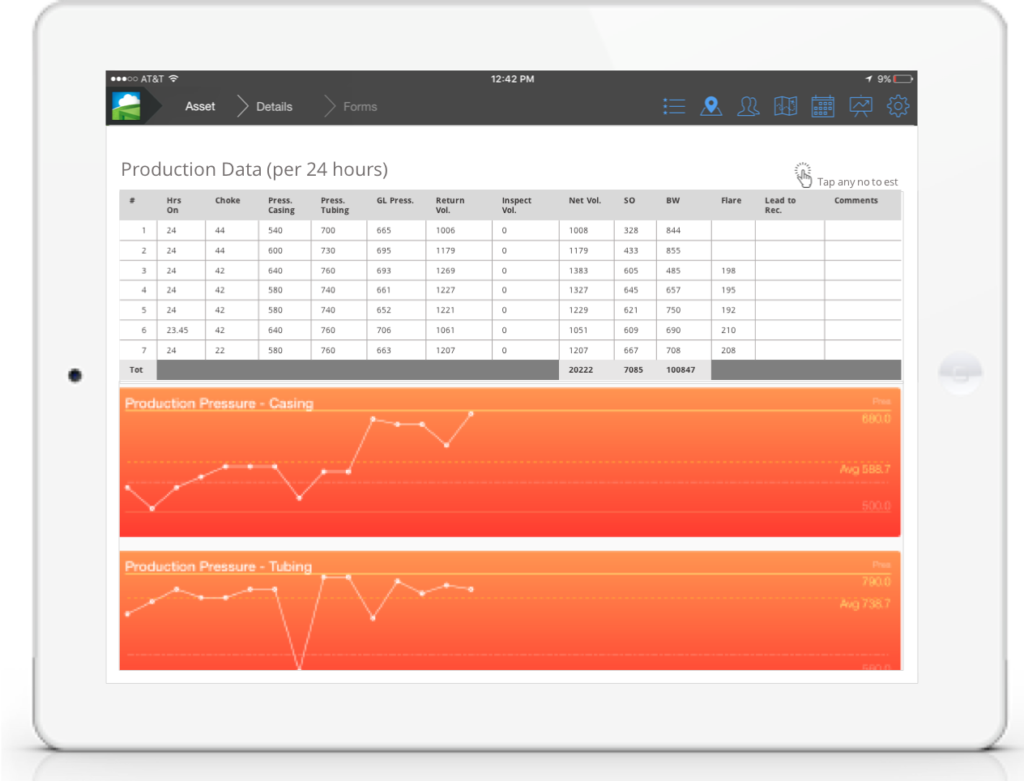Screen dimensions: 1024x781
Task: Switch to the Asset breadcrumb step
Action: tap(199, 106)
